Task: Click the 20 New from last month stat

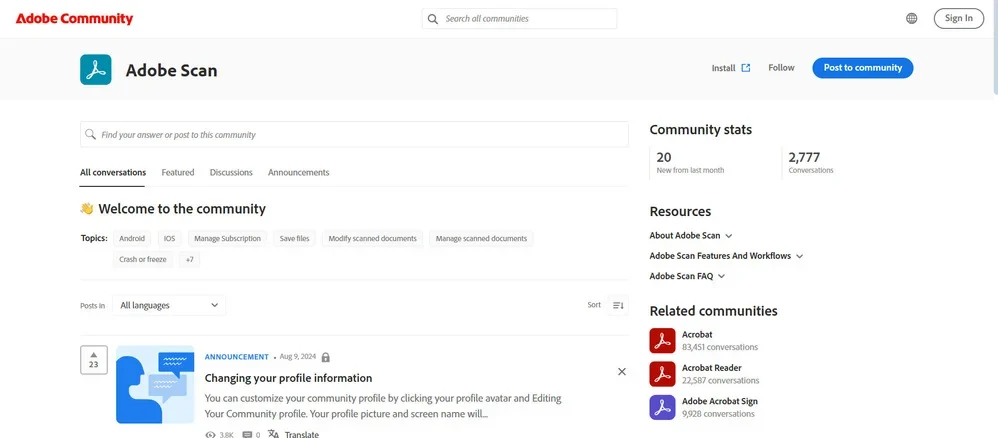Action: tap(690, 162)
